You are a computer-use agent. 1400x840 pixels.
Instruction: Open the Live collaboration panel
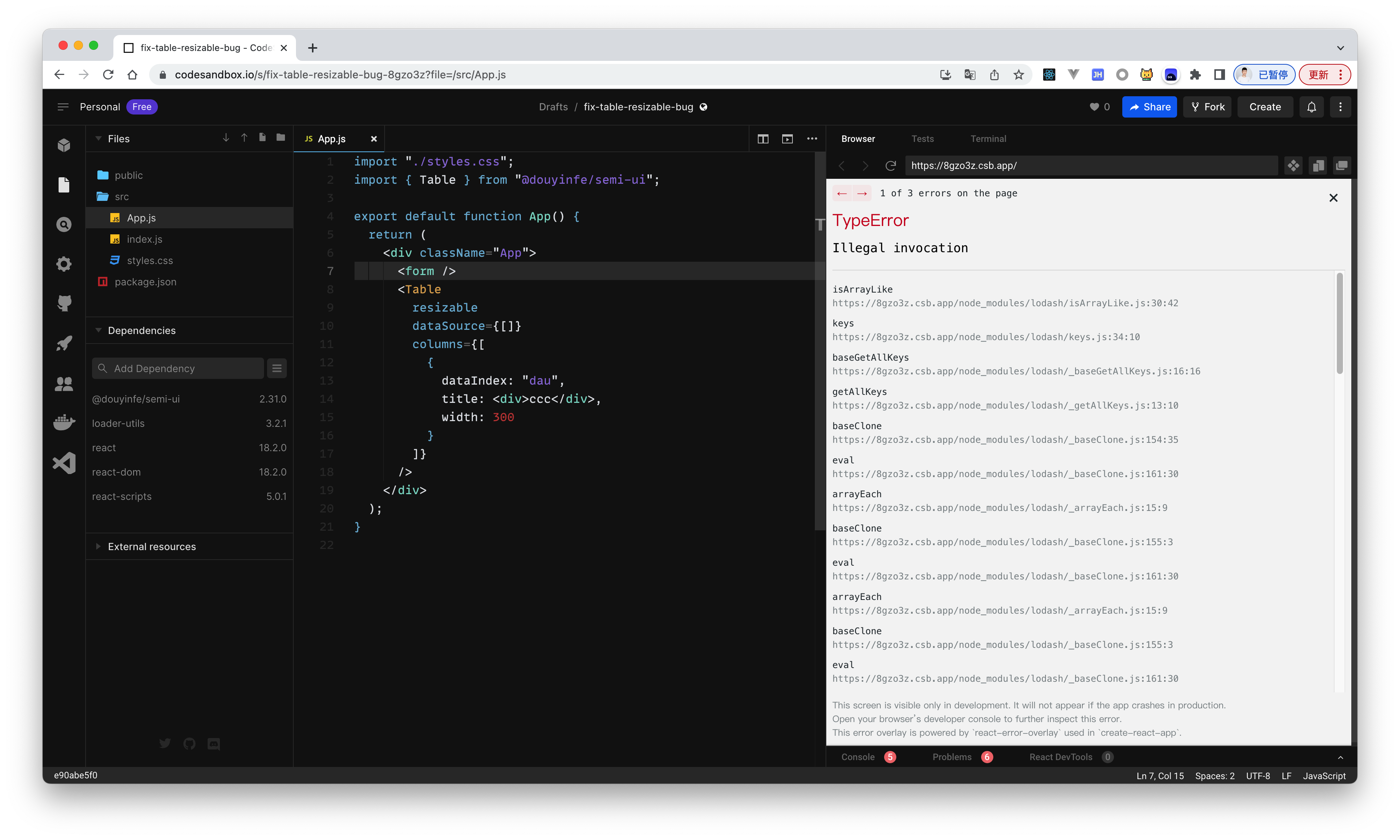pos(64,384)
